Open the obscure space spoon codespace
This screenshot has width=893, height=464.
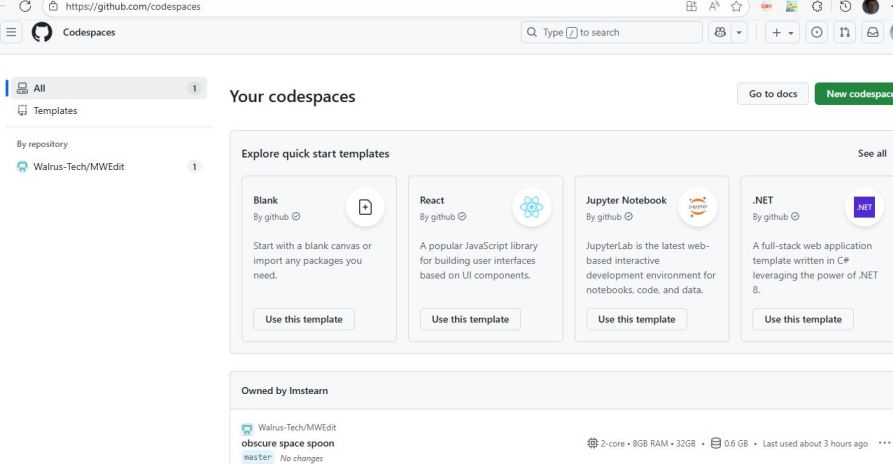pyautogui.click(x=288, y=443)
